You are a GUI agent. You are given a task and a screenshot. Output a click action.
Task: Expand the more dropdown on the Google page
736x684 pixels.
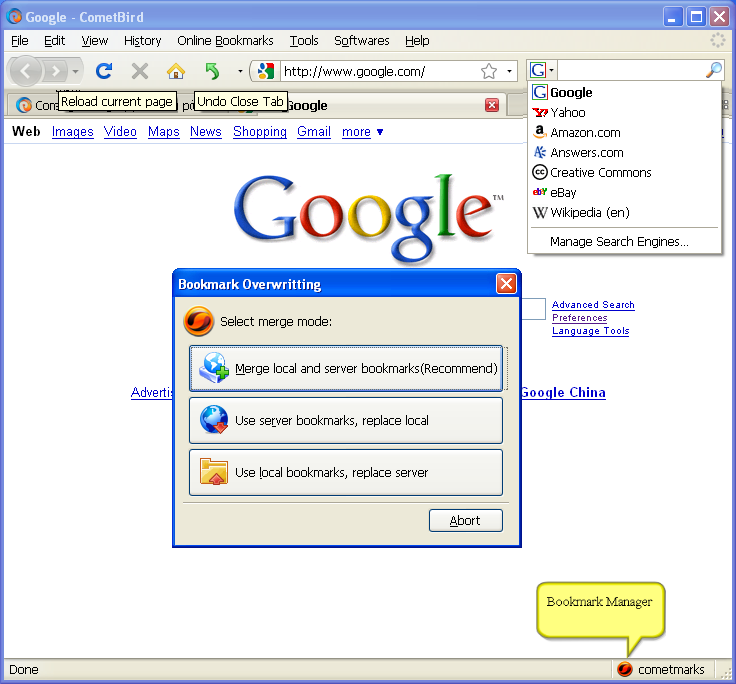(380, 132)
